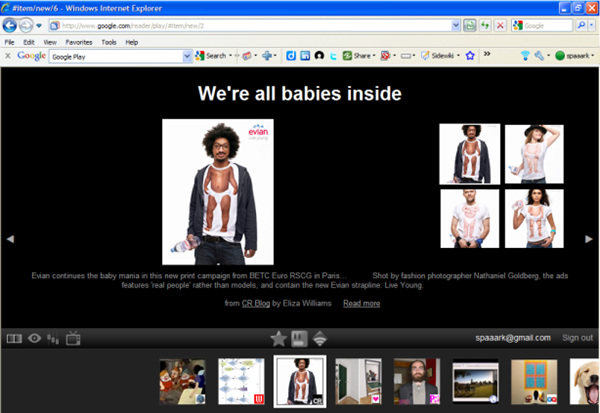Expand hidden toolbar buttons with double chevron

point(487,54)
